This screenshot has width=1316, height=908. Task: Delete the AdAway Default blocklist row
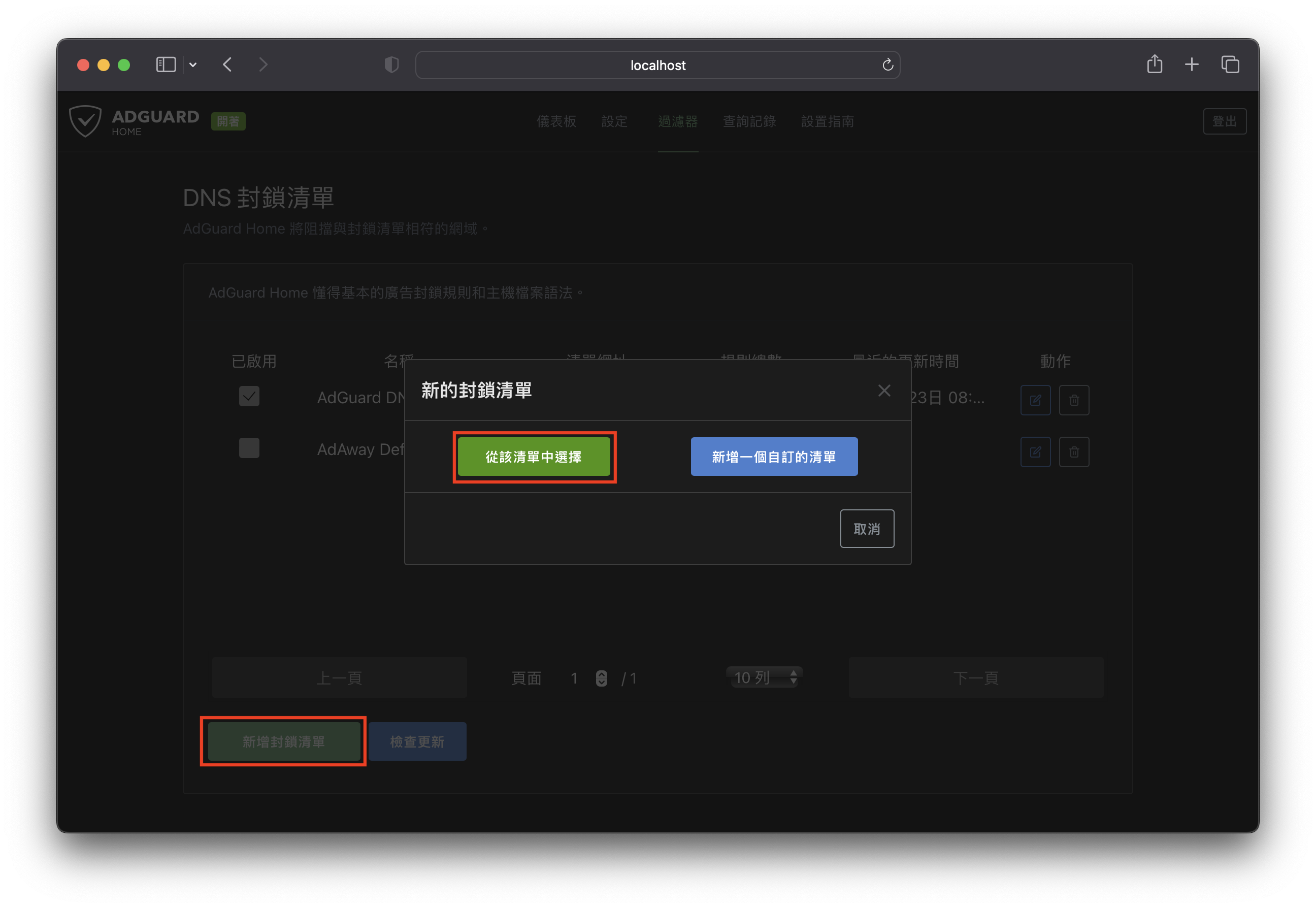click(1073, 452)
